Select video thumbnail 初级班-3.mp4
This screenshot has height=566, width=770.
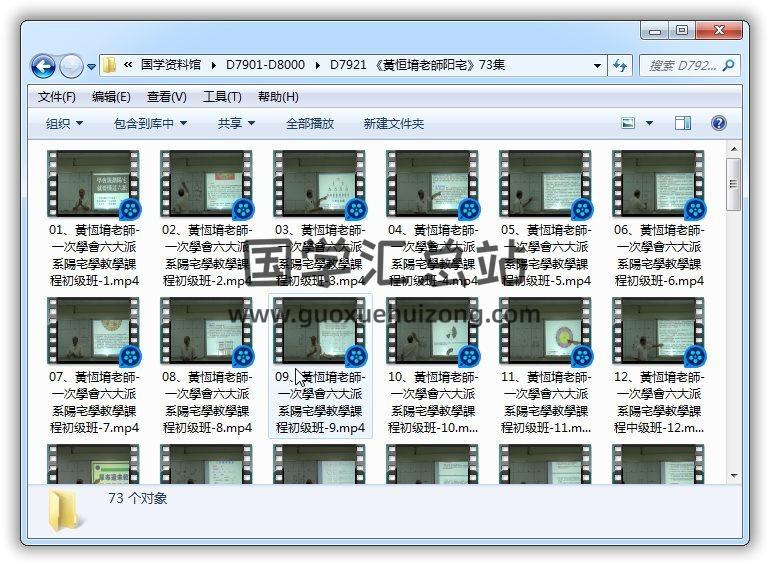(x=319, y=184)
